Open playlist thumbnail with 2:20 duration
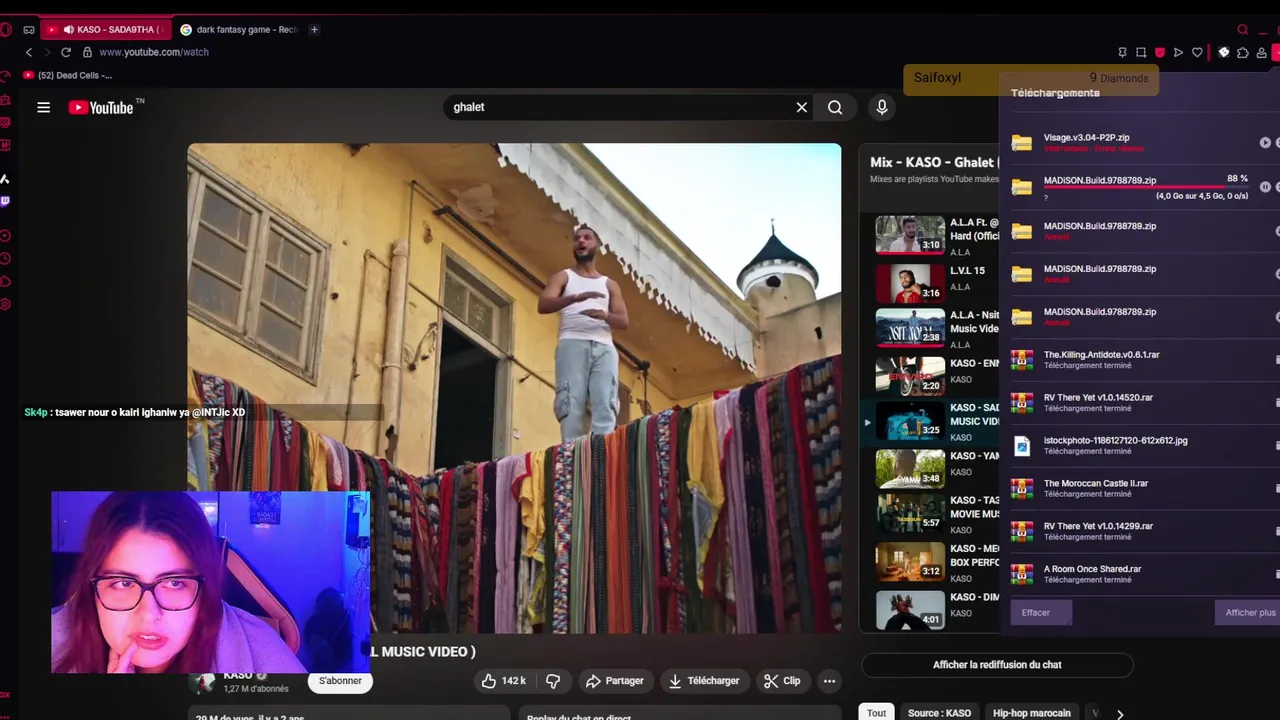This screenshot has height=720, width=1280. [x=910, y=376]
